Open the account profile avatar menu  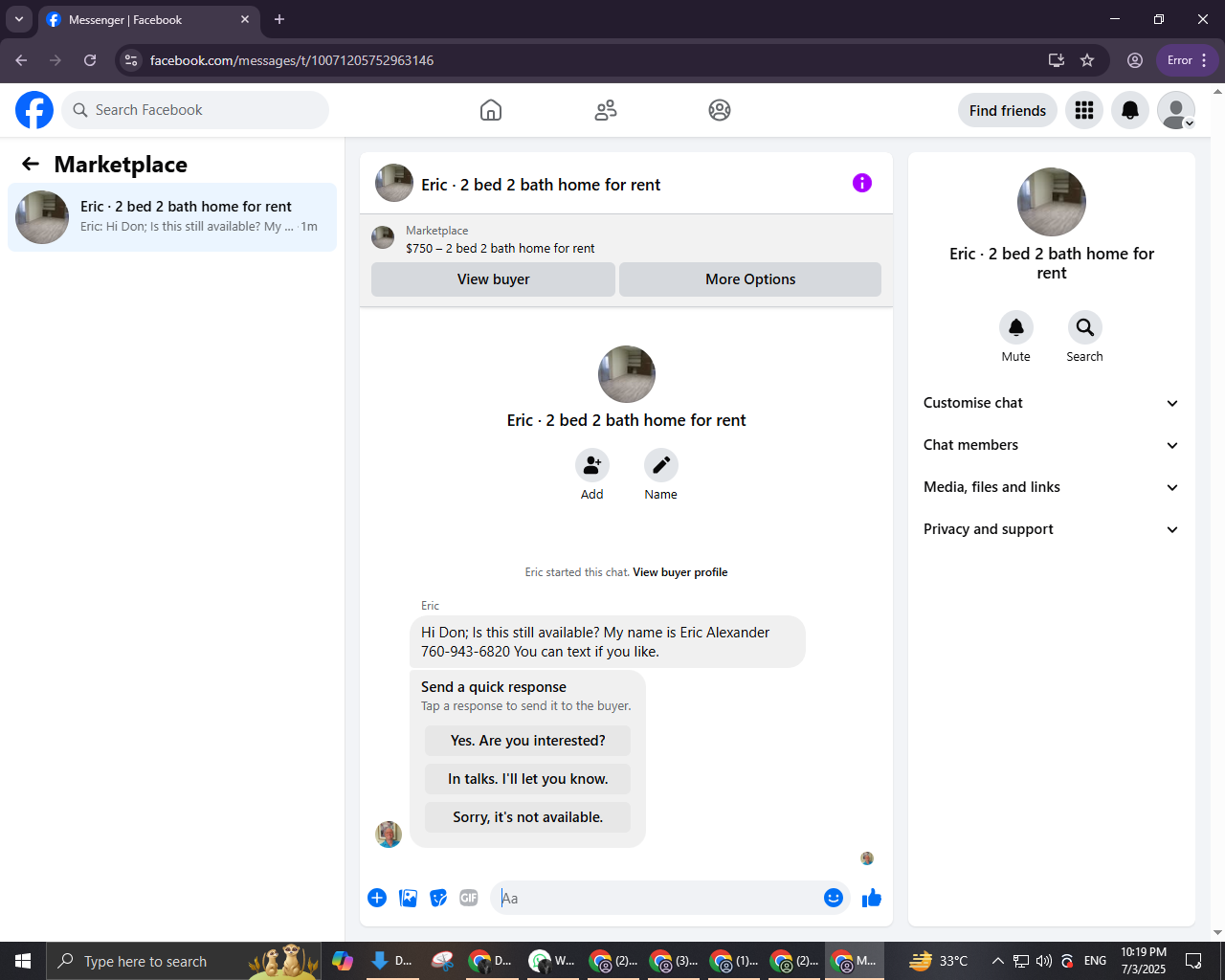tap(1176, 110)
